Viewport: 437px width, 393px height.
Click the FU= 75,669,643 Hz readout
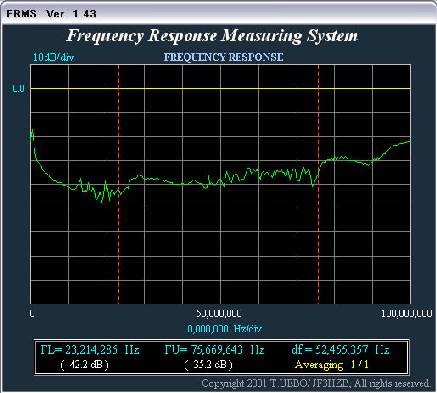tap(214, 350)
